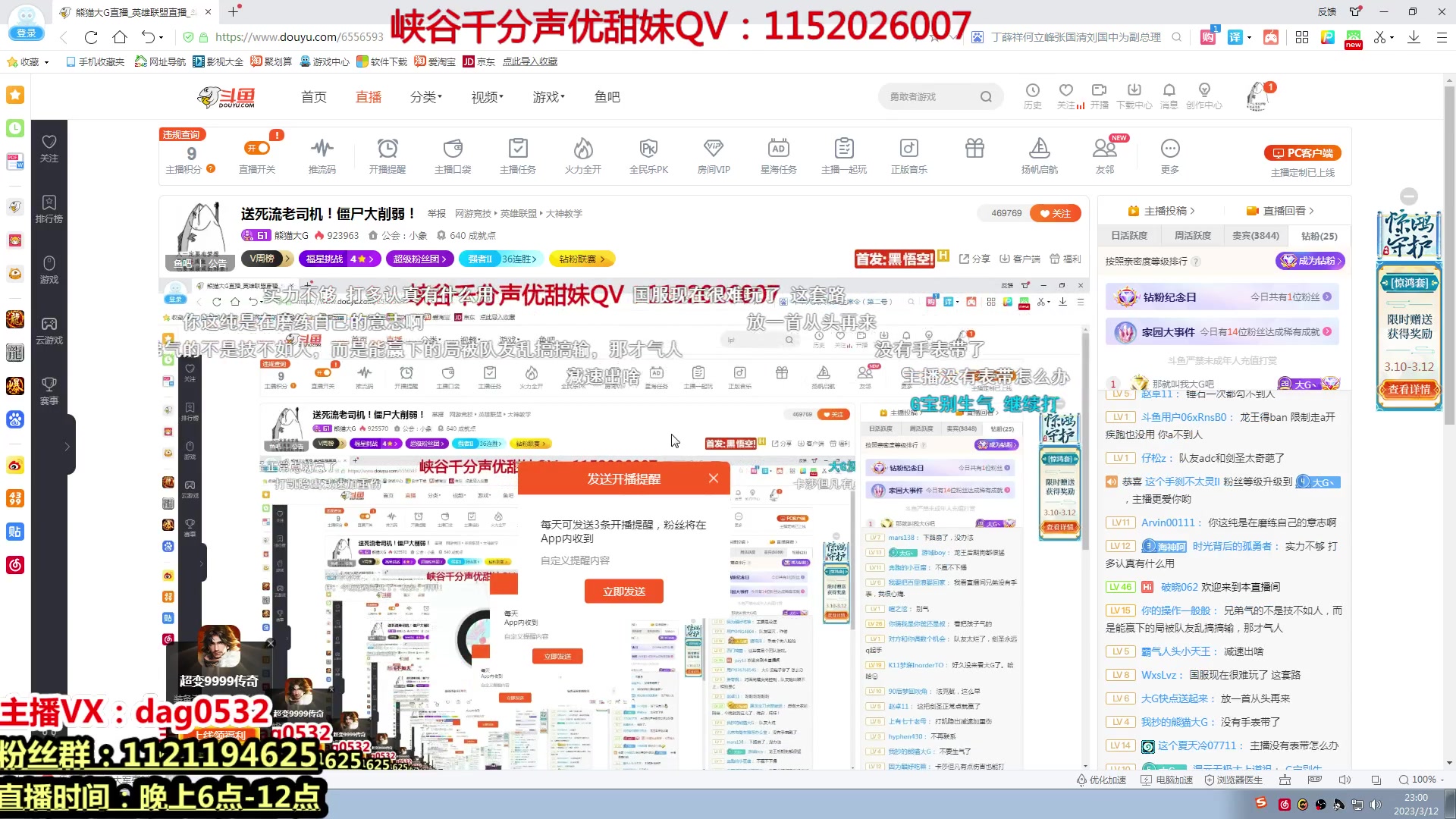Open 视频 dropdown in top navigation
Viewport: 1456px width, 819px height.
click(488, 97)
